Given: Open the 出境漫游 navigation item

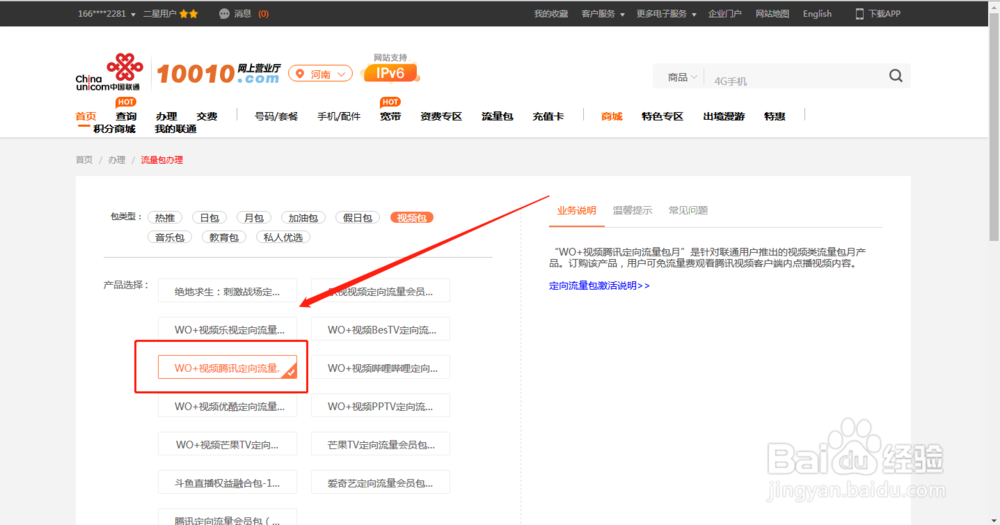Looking at the screenshot, I should (723, 116).
